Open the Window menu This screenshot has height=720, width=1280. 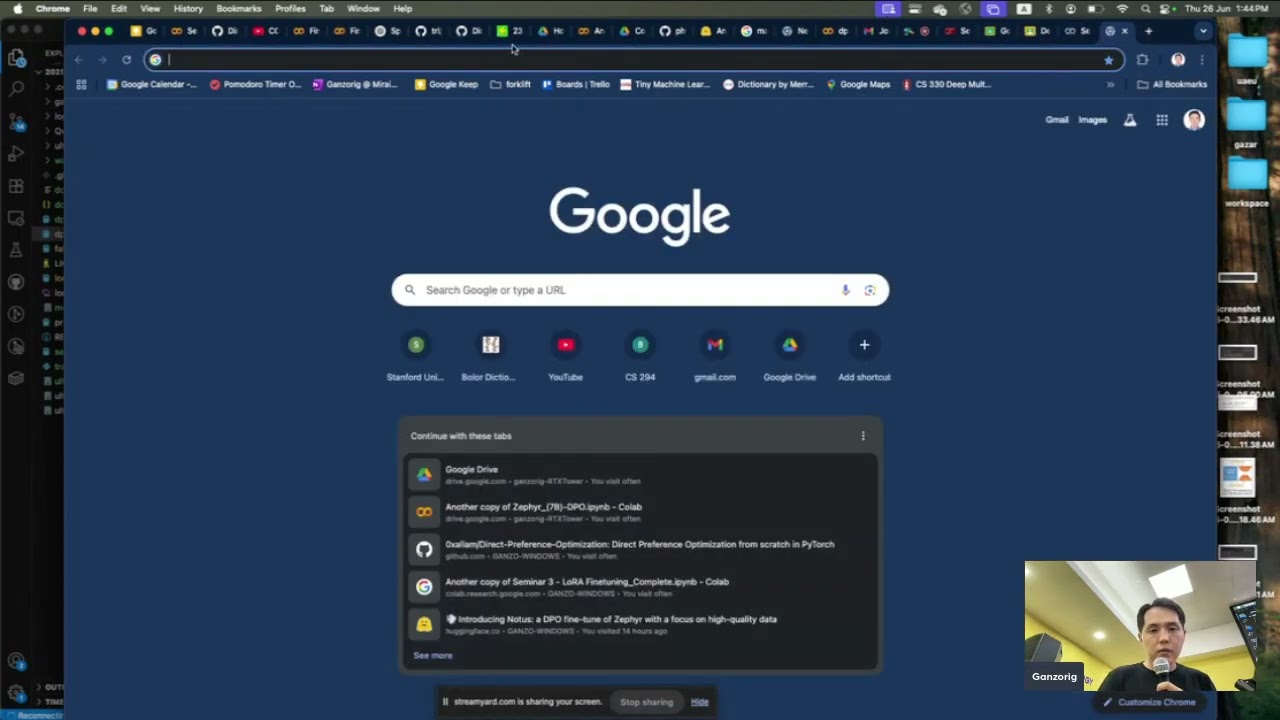pos(363,9)
